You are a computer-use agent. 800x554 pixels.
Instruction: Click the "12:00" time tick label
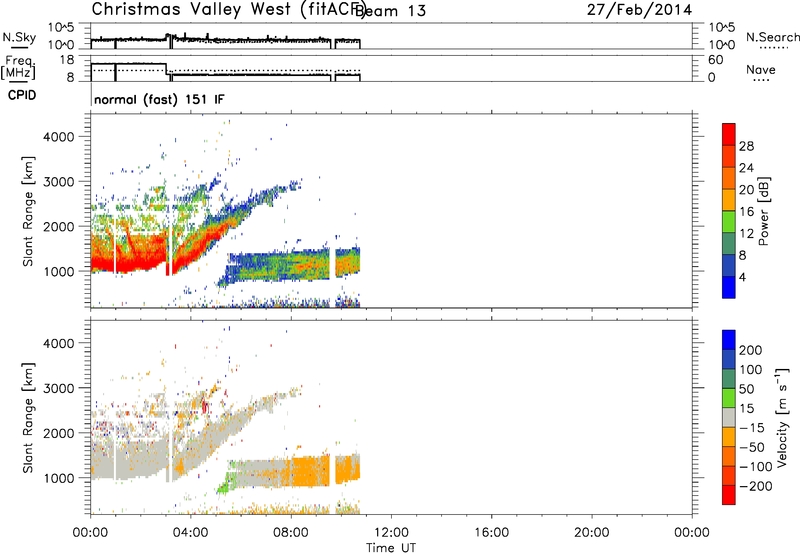point(391,533)
